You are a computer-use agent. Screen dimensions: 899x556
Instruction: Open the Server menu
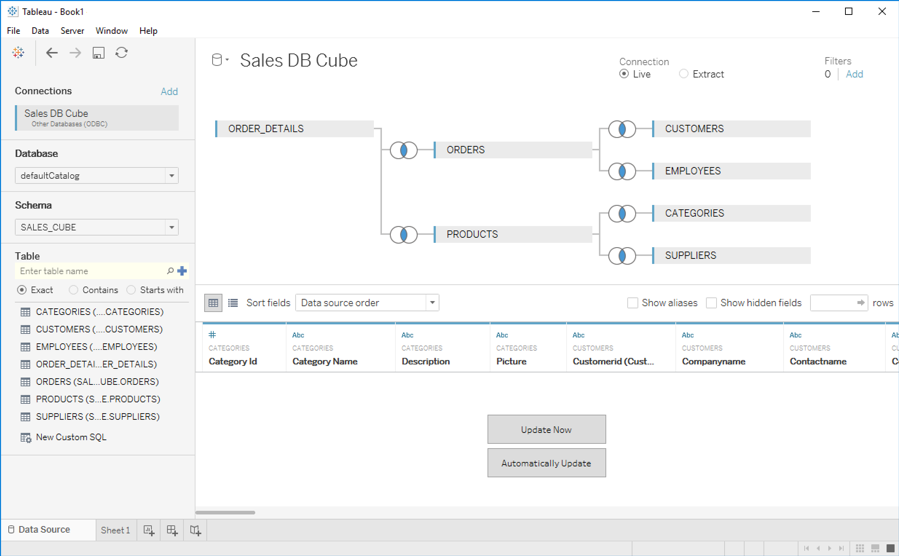coord(72,31)
